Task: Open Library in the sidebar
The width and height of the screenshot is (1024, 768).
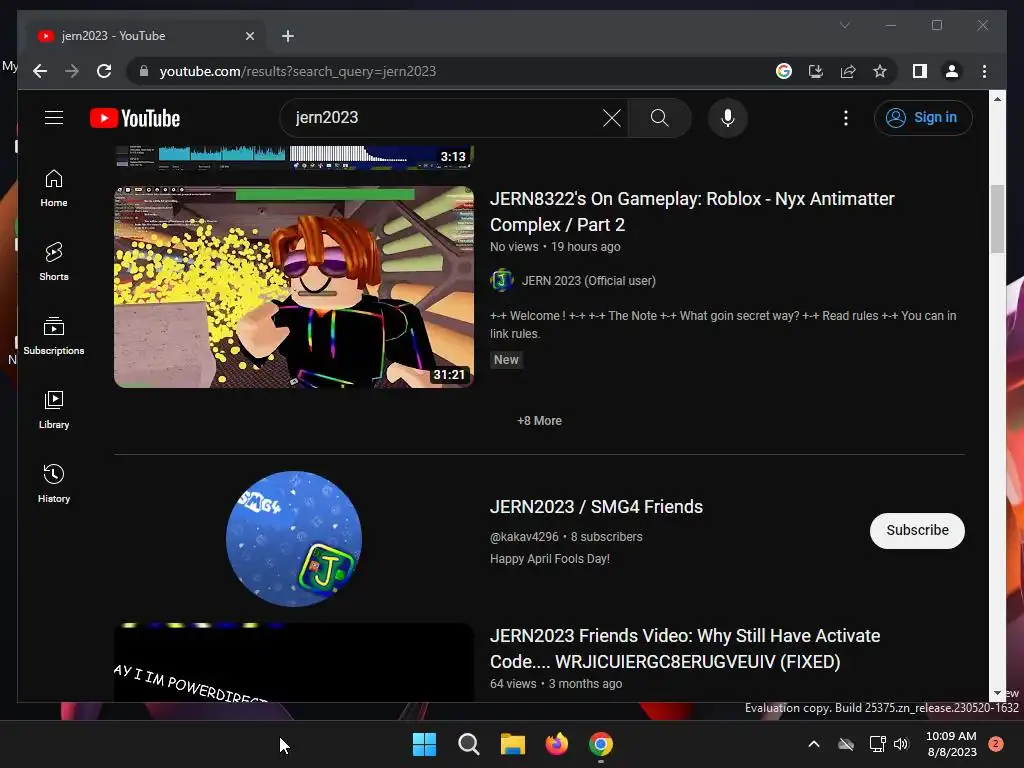Action: pos(54,409)
